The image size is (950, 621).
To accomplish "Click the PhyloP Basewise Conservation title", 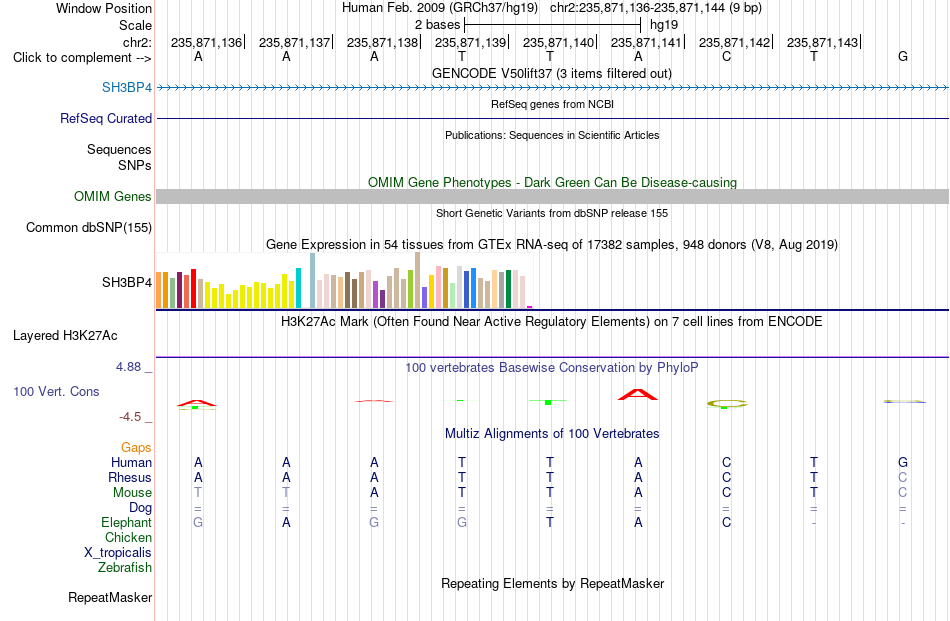I will click(x=552, y=368).
